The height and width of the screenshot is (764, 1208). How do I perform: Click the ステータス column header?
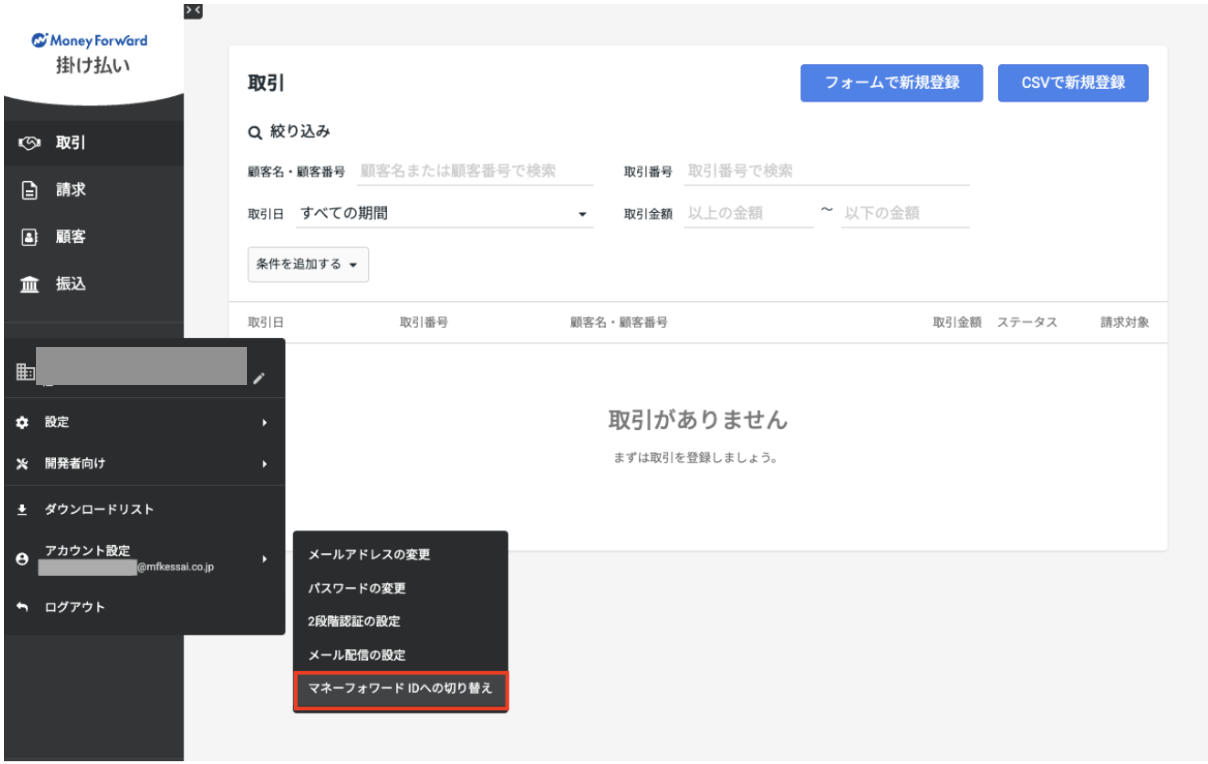pyautogui.click(x=1027, y=323)
